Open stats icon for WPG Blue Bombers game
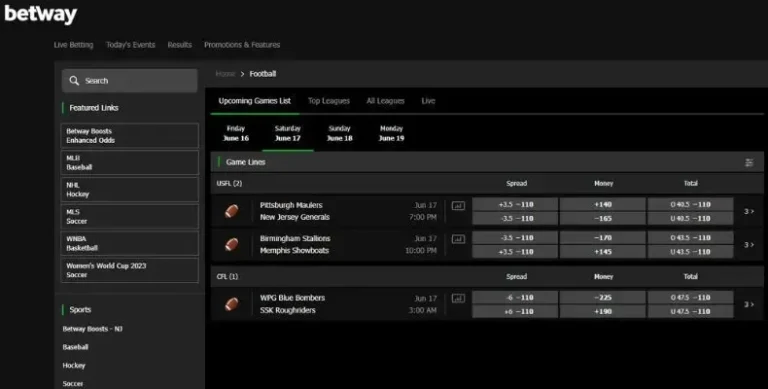768x389 pixels. click(458, 298)
